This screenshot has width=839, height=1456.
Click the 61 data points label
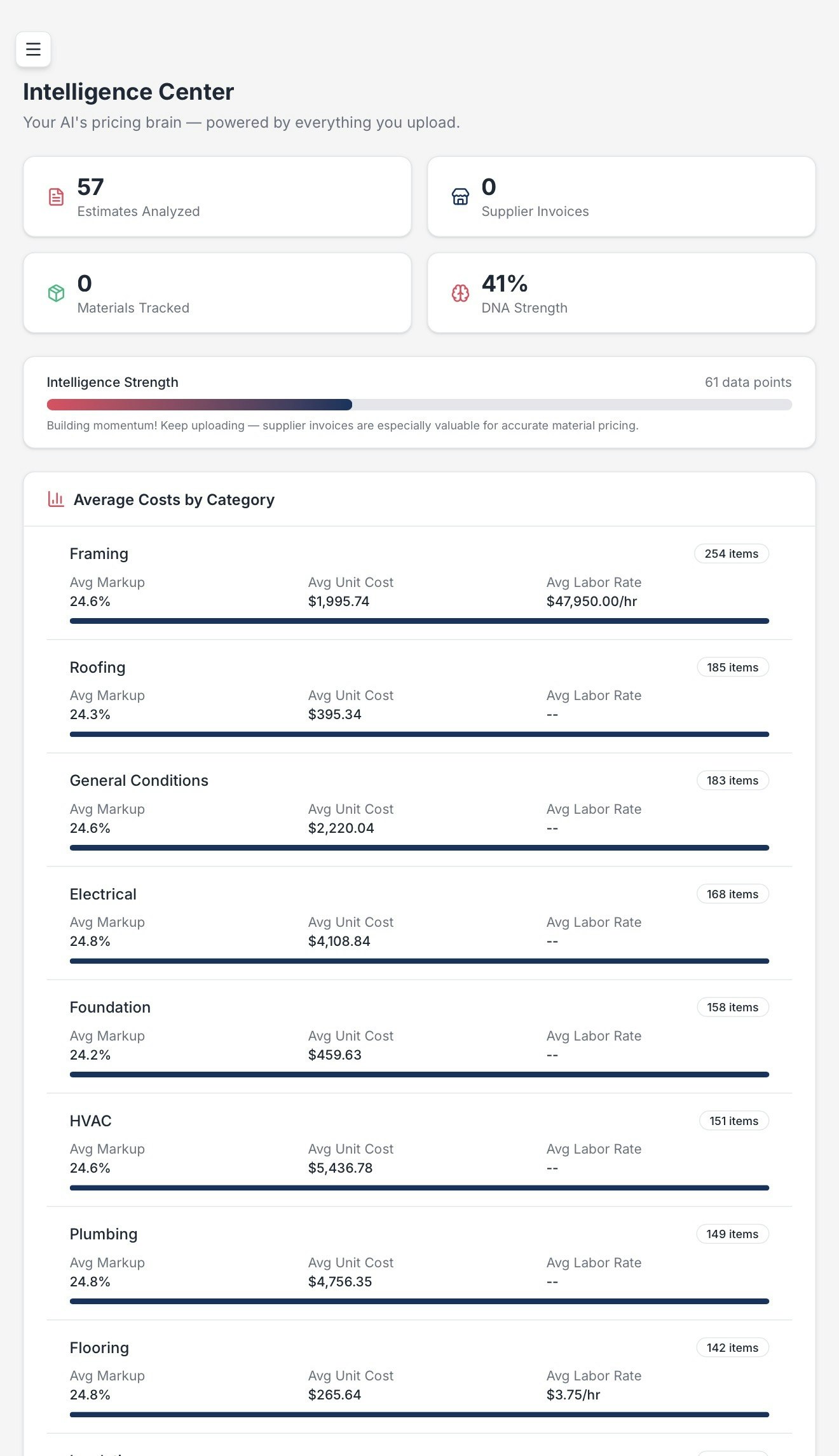click(x=747, y=382)
